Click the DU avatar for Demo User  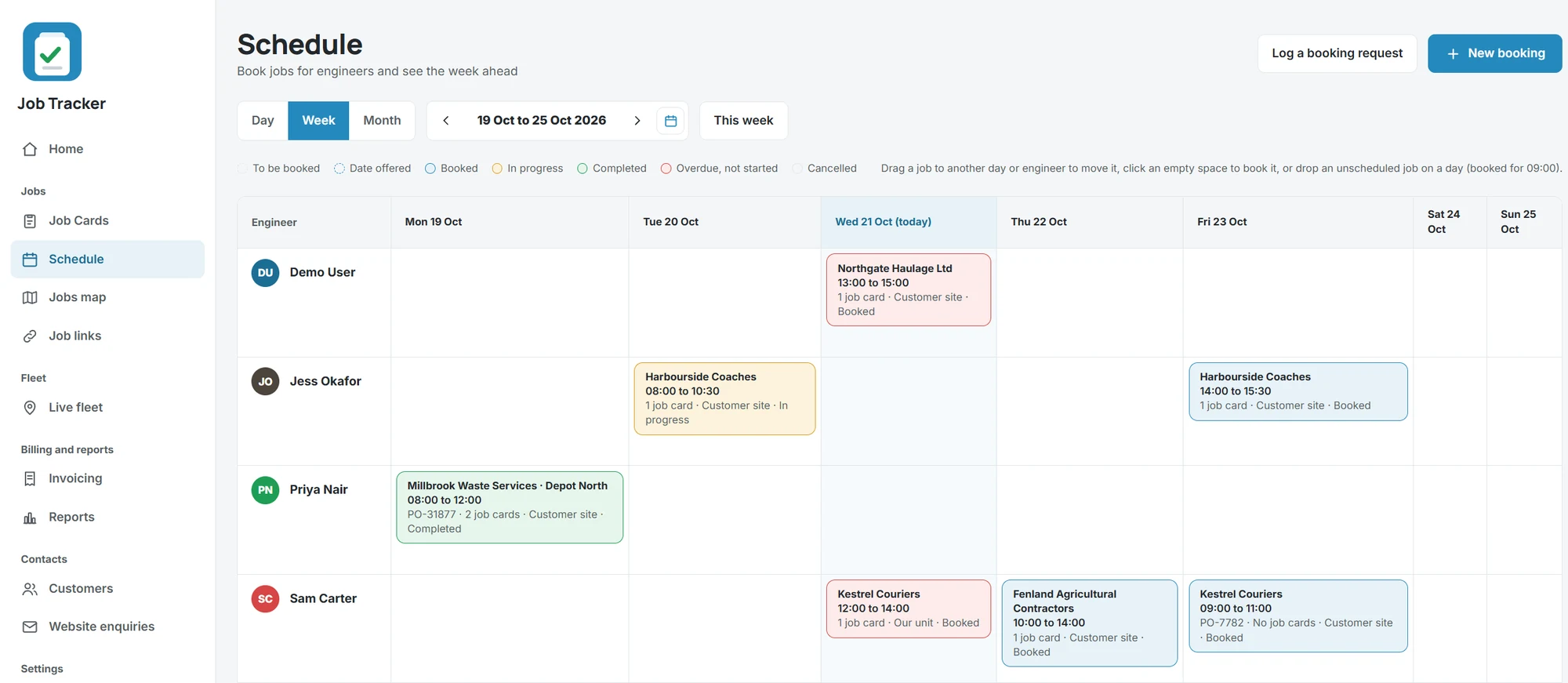click(265, 273)
